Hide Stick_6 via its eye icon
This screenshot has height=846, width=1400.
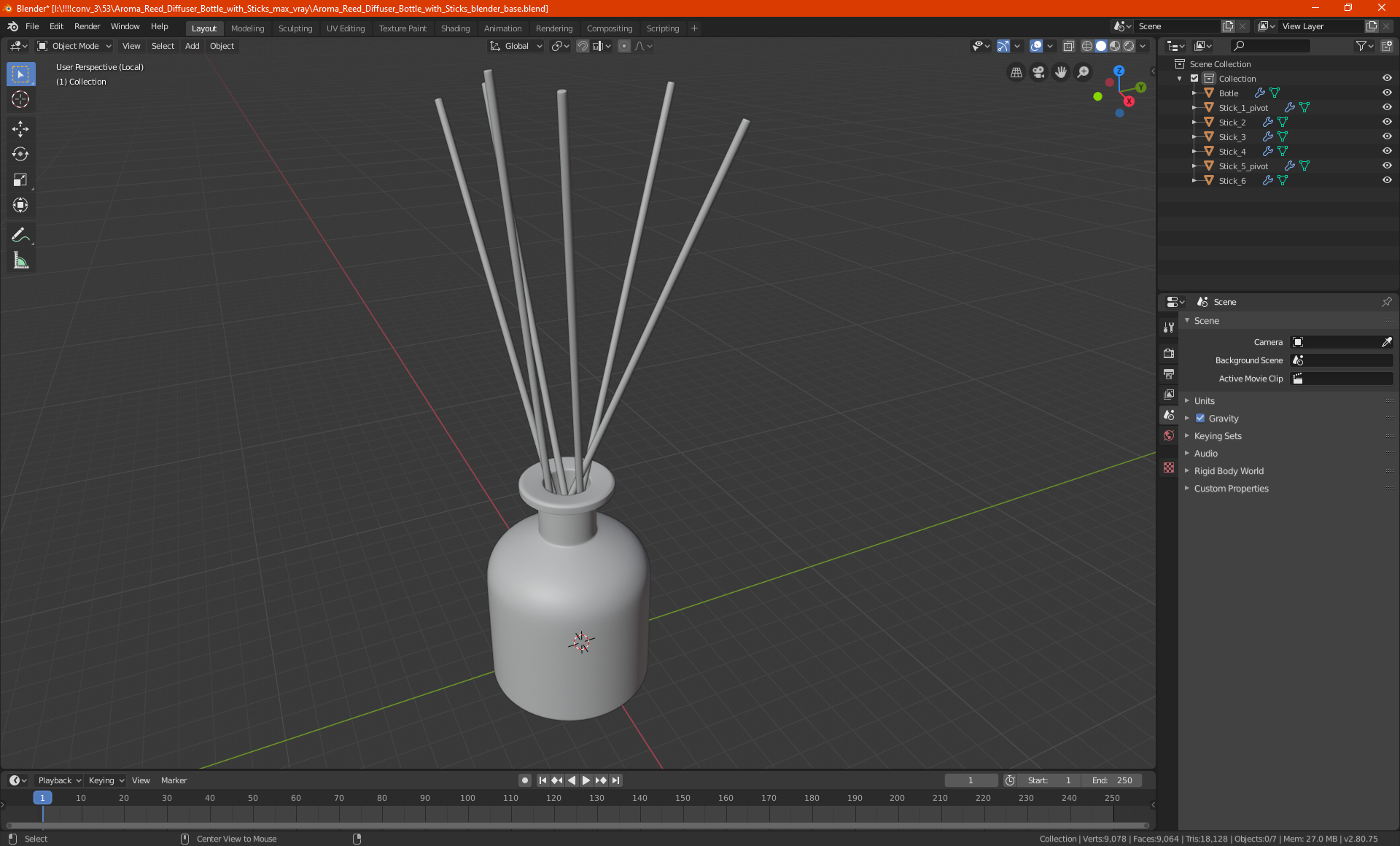point(1387,181)
